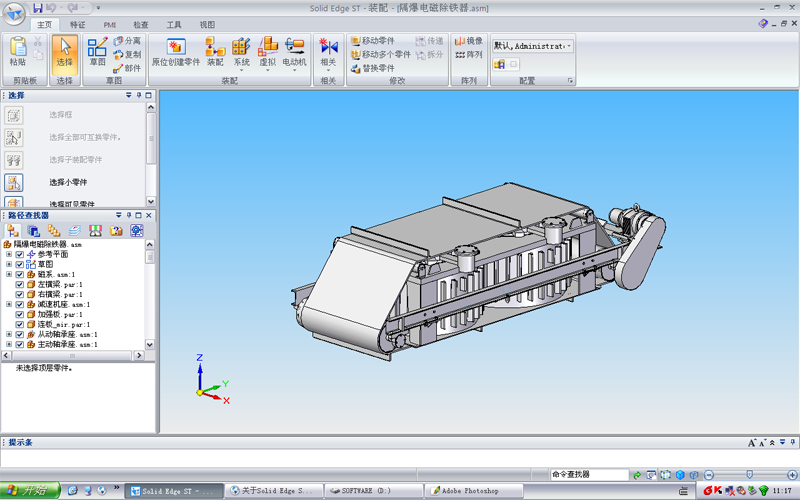Open the SOFTWARE (D:) taskbar window
This screenshot has height=500, width=800.
click(374, 491)
